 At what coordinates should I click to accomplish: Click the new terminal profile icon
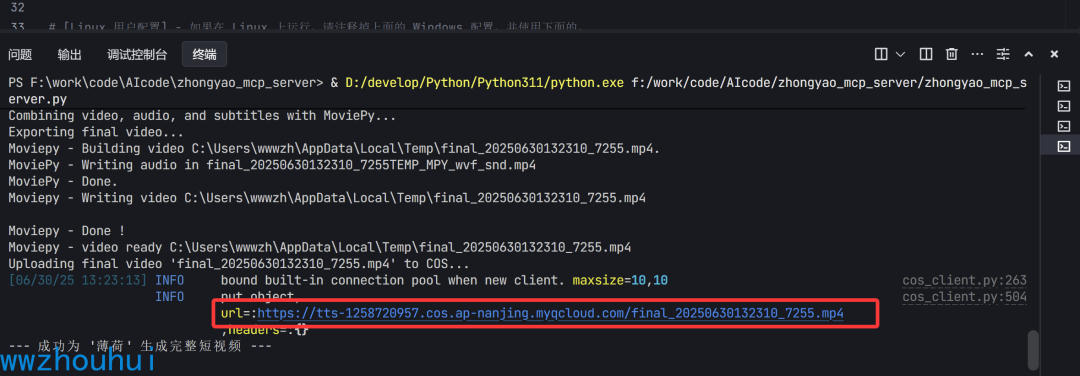[881, 54]
